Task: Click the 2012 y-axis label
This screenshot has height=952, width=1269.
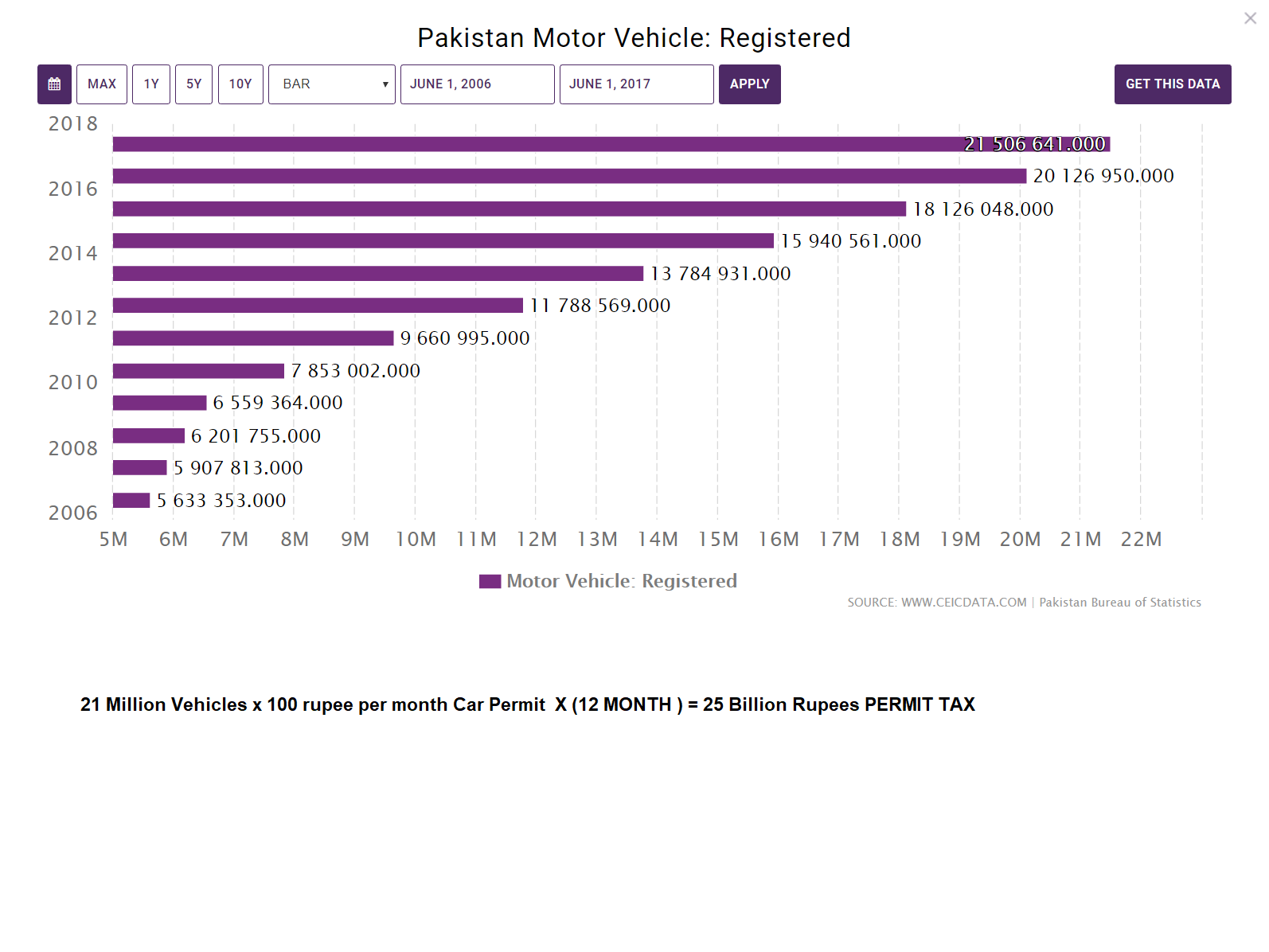Action: click(73, 318)
